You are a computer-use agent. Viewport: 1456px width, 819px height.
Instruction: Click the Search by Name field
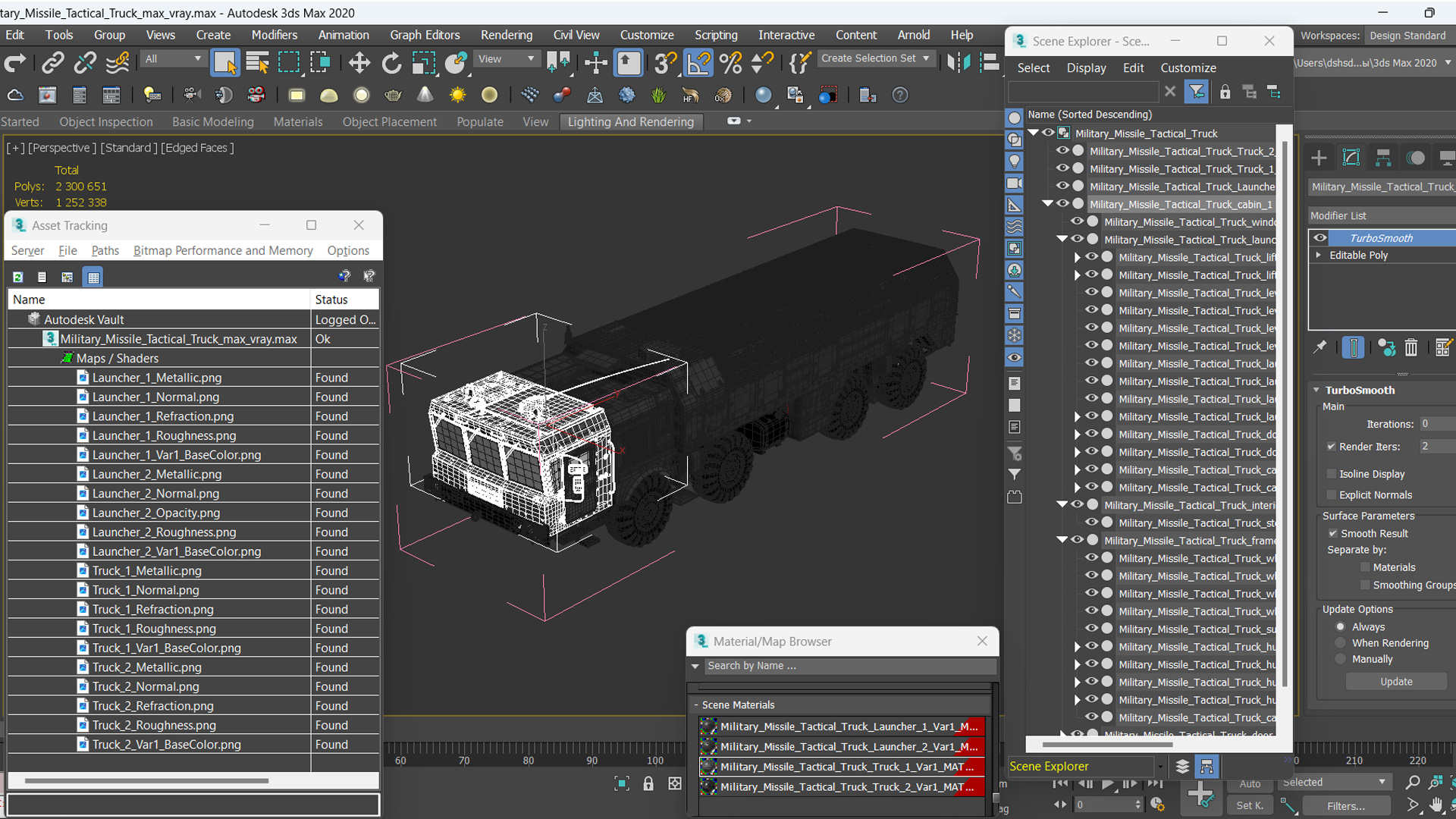coord(849,666)
